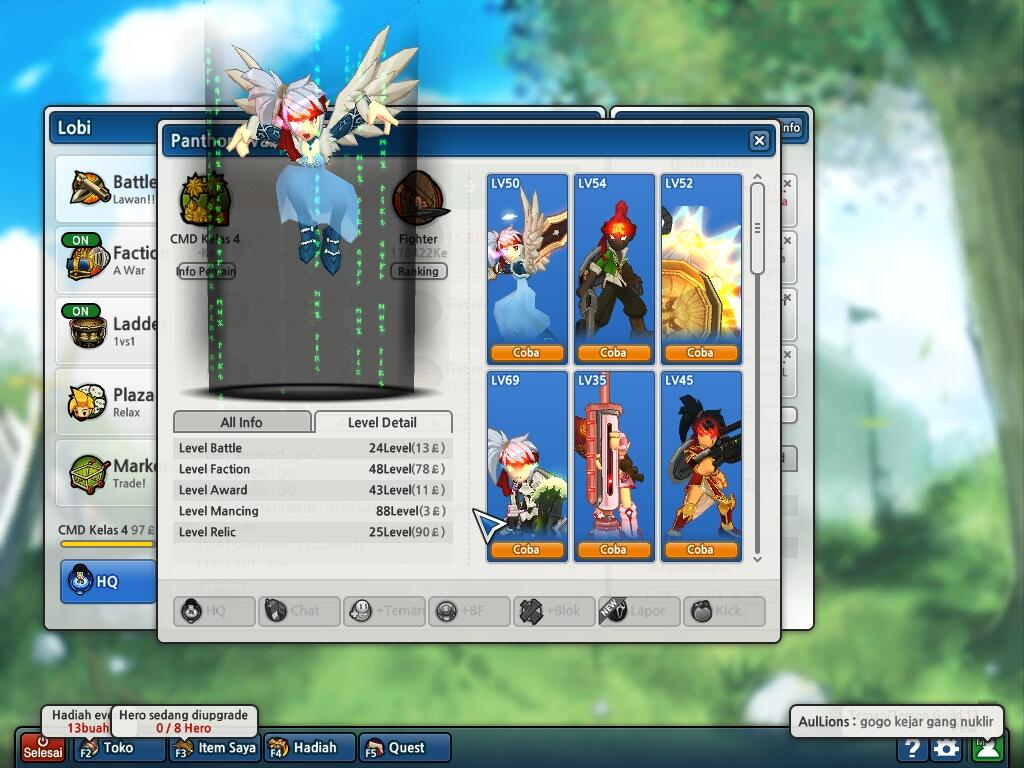1024x768 pixels.
Task: Click the +Teman add friend icon
Action: (360, 611)
